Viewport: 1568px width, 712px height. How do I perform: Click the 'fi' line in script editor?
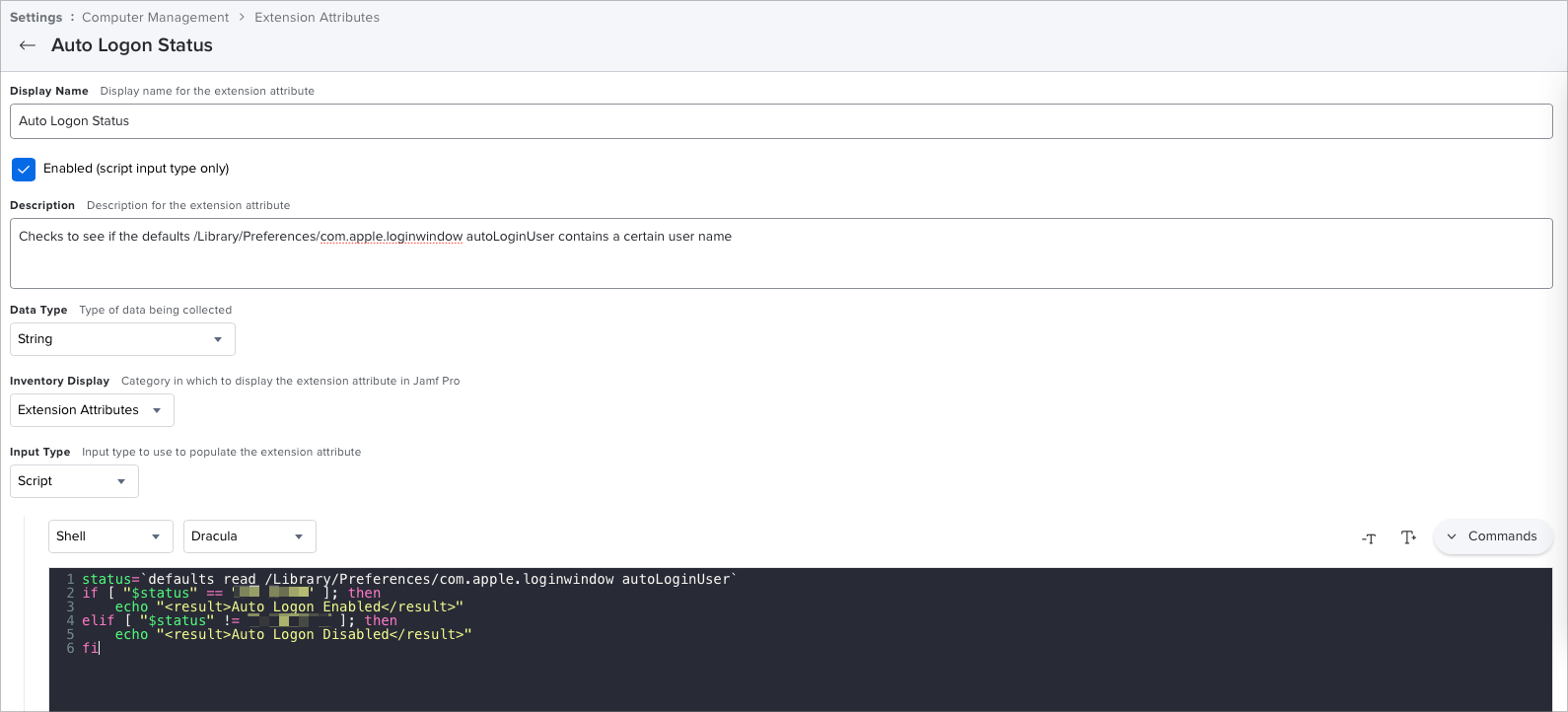91,648
